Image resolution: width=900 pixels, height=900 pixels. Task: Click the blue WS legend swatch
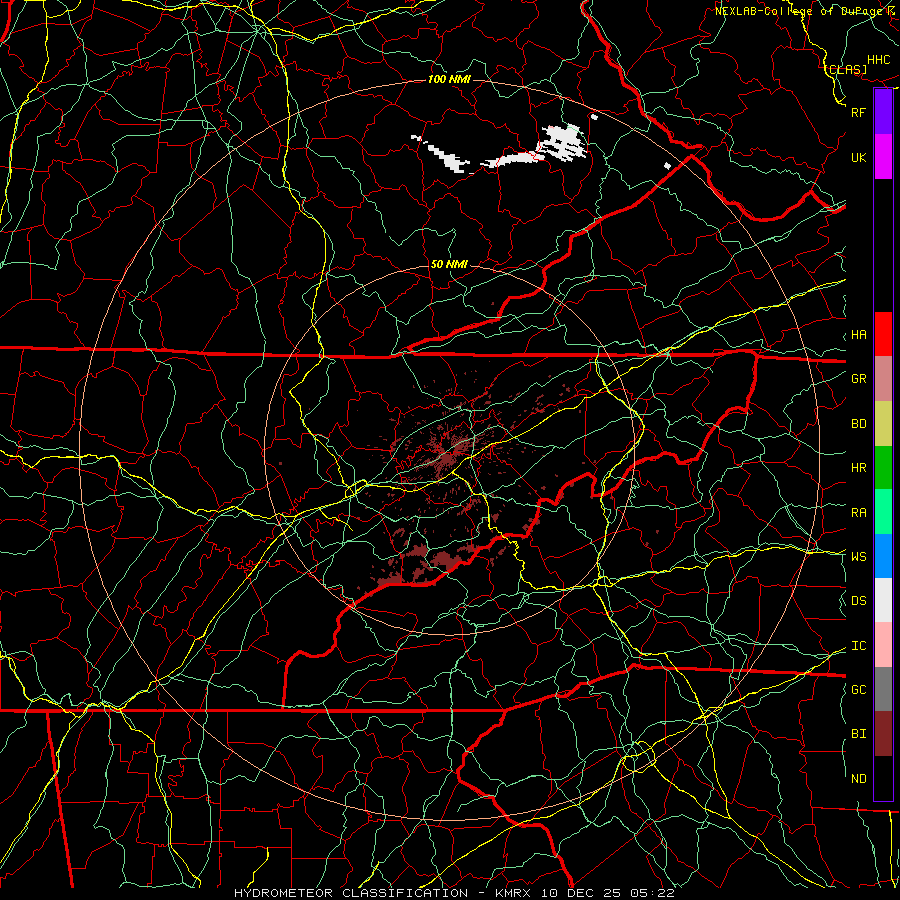tap(883, 556)
